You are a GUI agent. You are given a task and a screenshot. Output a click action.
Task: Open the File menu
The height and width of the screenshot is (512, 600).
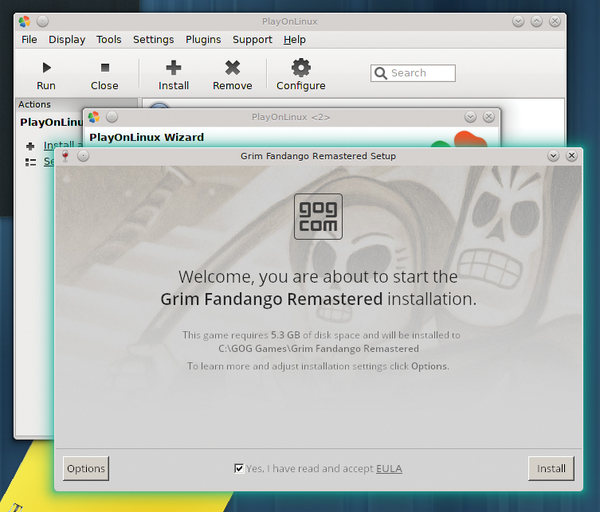[x=29, y=40]
